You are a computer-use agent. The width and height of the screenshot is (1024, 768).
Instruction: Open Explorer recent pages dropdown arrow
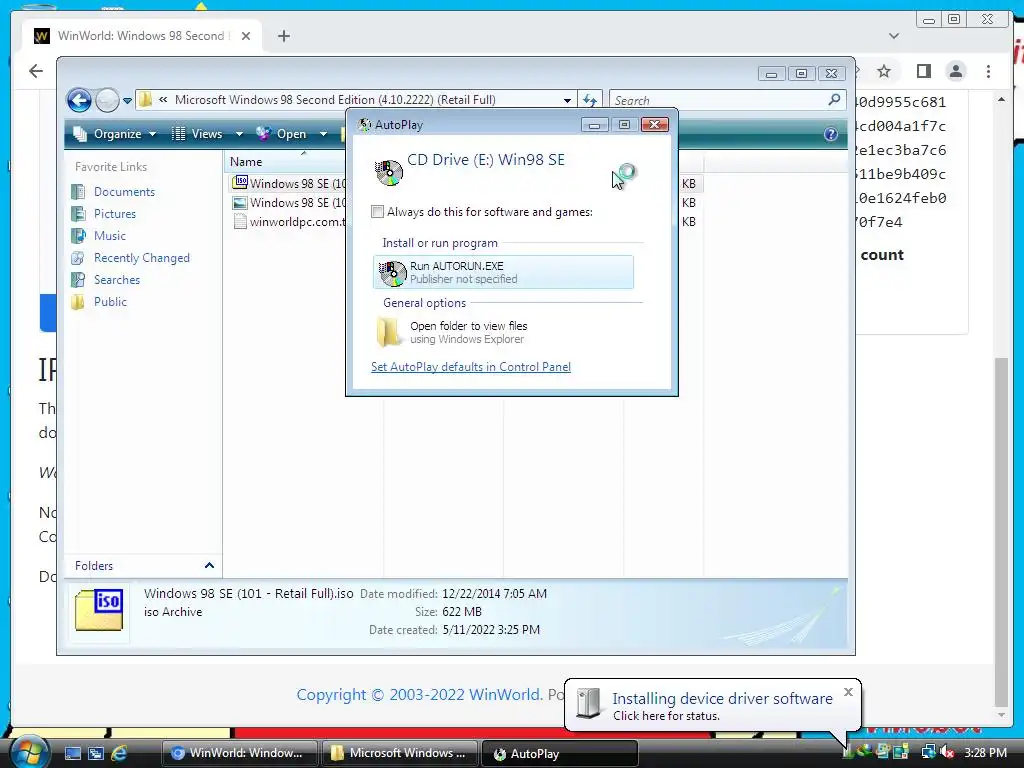tap(127, 101)
